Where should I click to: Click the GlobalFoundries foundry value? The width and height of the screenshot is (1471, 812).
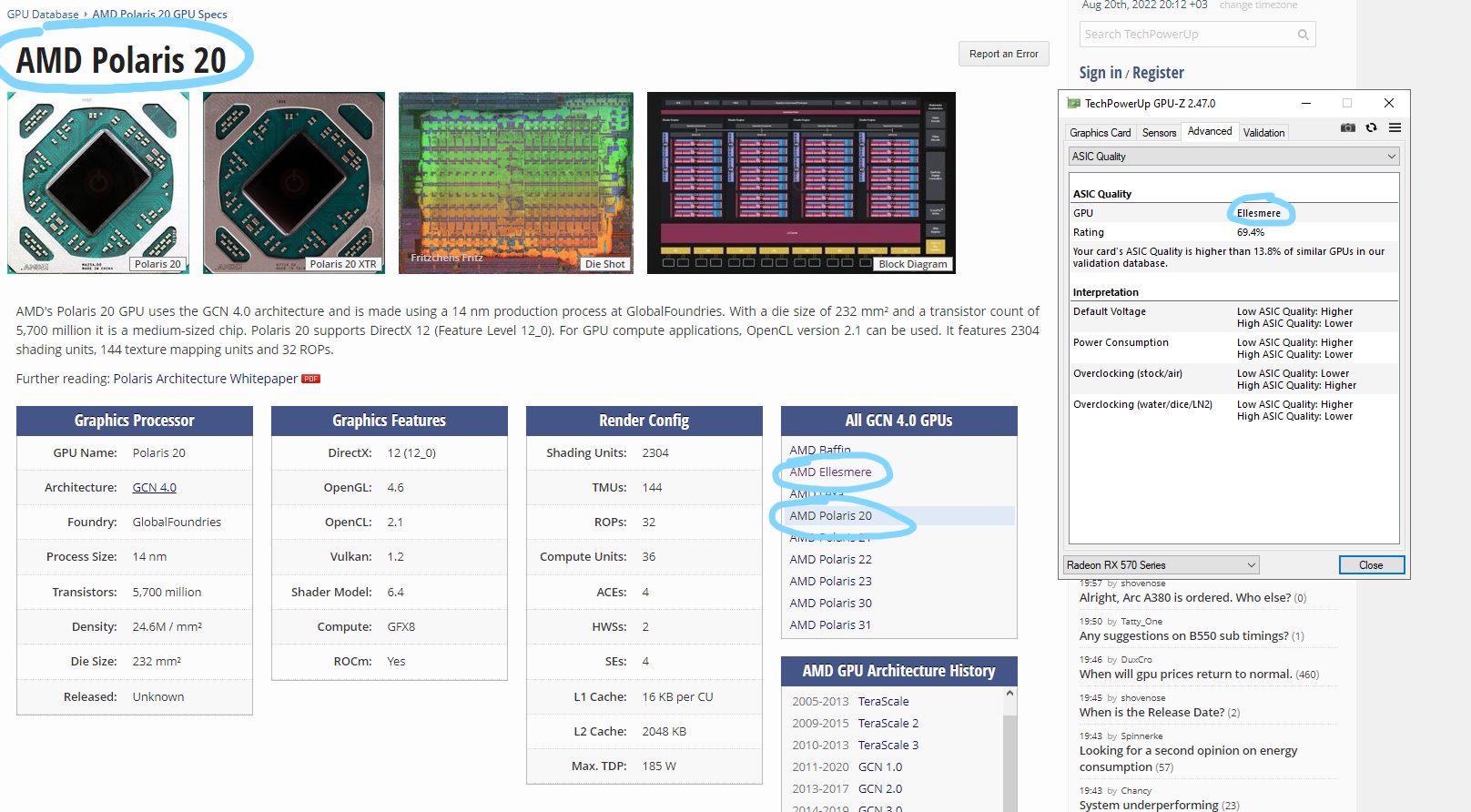(177, 523)
